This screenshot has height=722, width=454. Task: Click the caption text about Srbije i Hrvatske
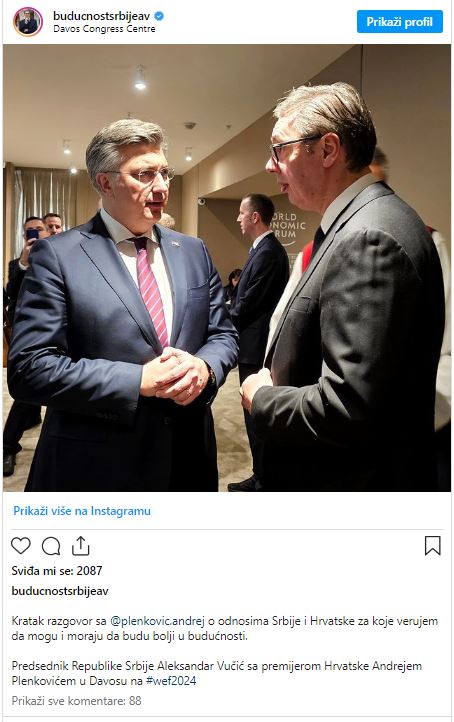[225, 629]
